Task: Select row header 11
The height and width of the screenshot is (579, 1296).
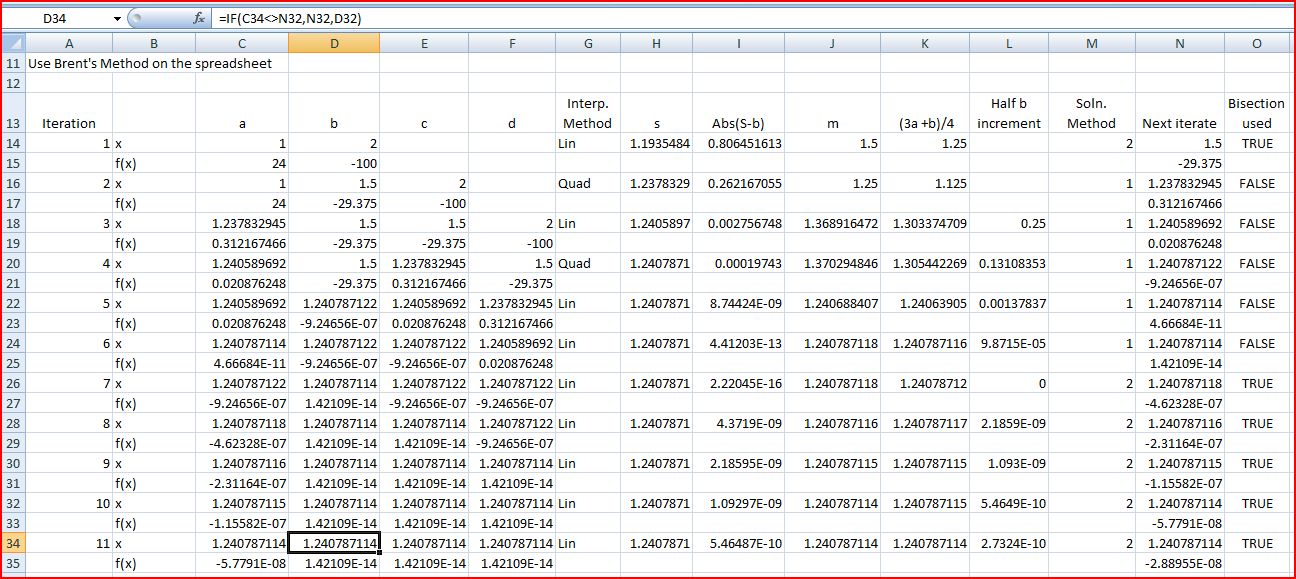Action: (x=12, y=63)
